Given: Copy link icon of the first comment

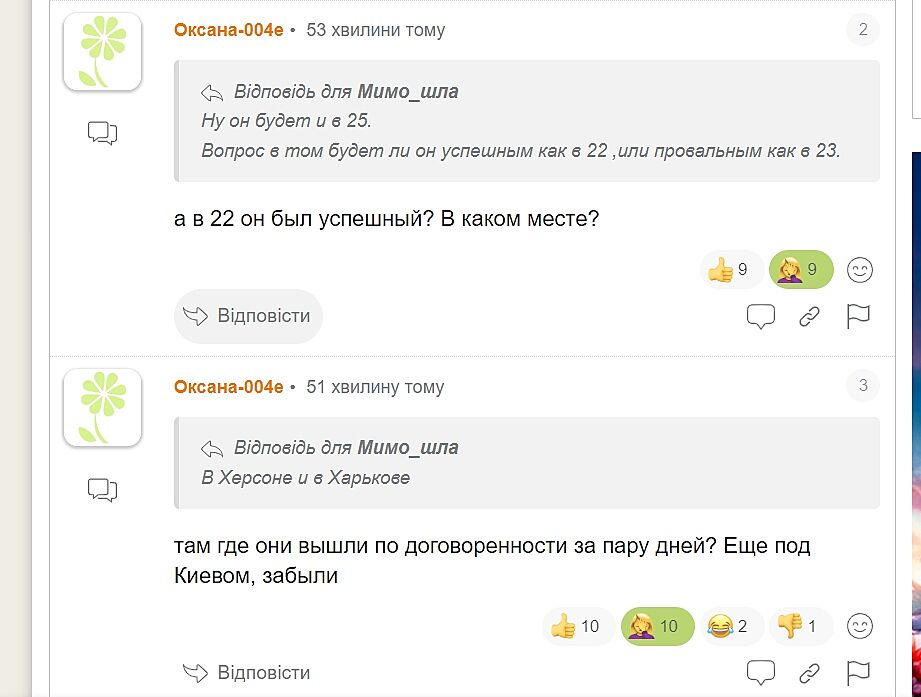Looking at the screenshot, I should tap(809, 317).
